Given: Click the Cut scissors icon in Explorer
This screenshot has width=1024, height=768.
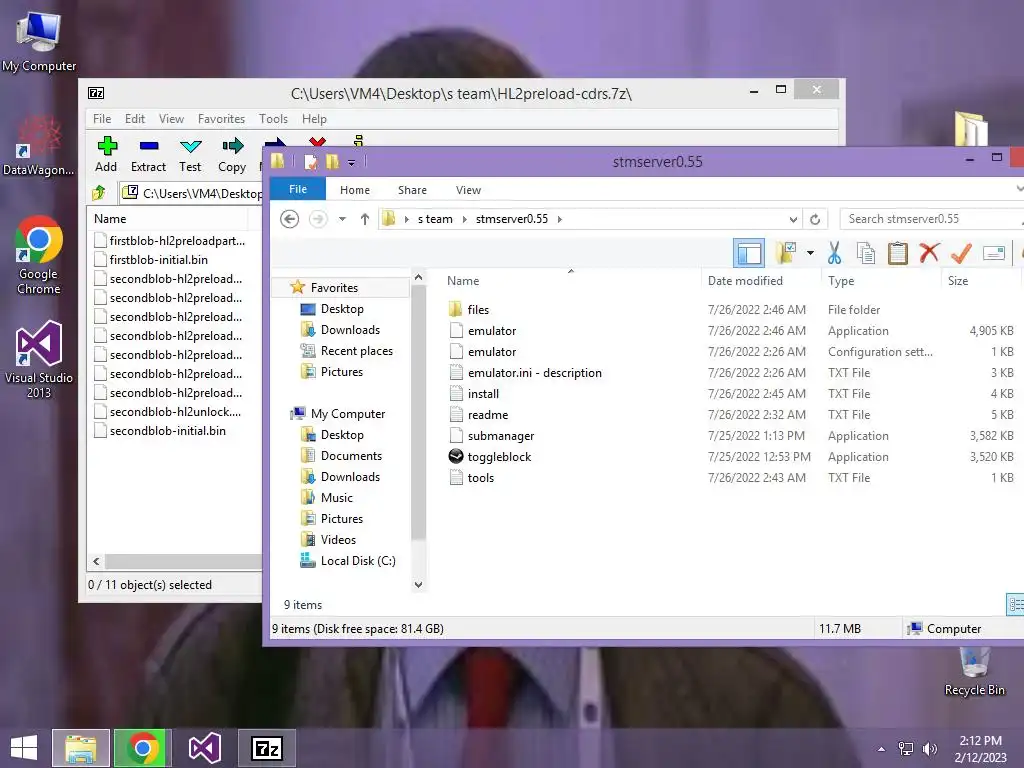Looking at the screenshot, I should click(x=834, y=253).
